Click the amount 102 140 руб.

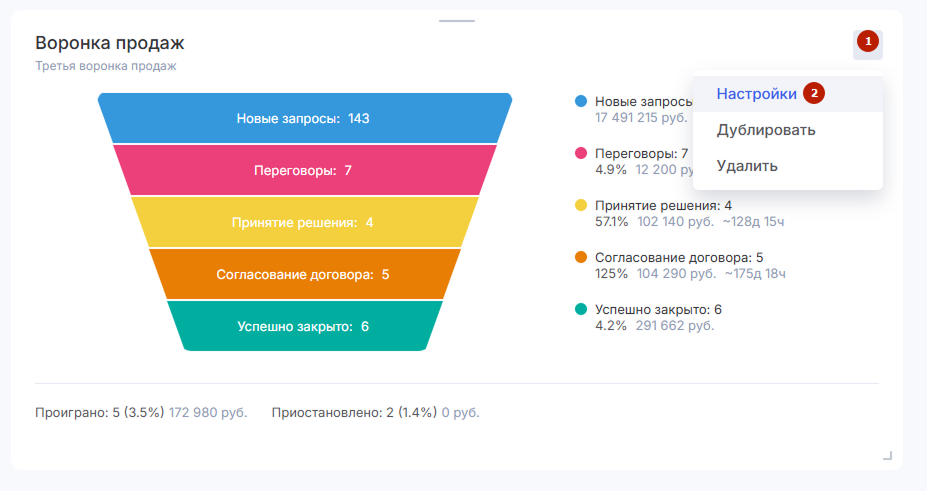[x=675, y=222]
